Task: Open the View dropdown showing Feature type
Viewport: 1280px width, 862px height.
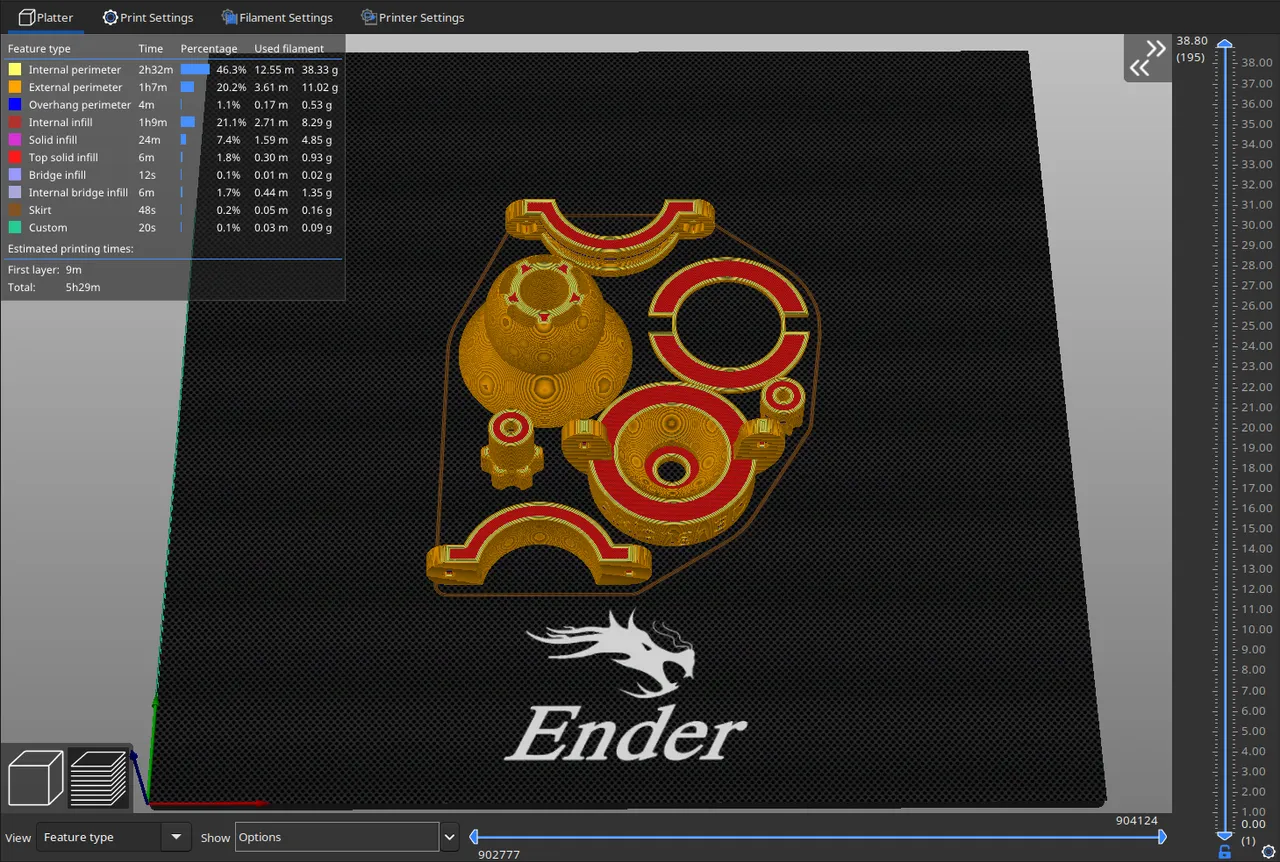Action: point(112,837)
